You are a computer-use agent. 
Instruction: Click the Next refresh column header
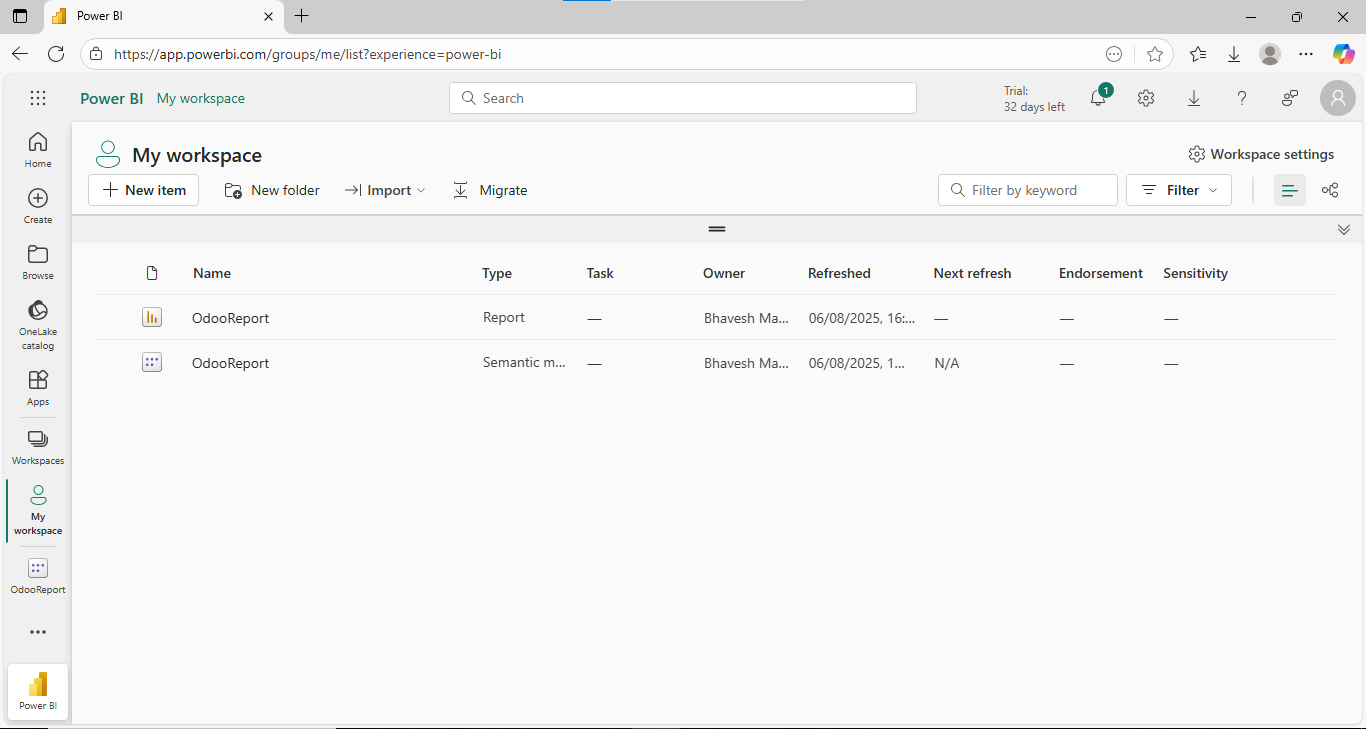tap(972, 273)
